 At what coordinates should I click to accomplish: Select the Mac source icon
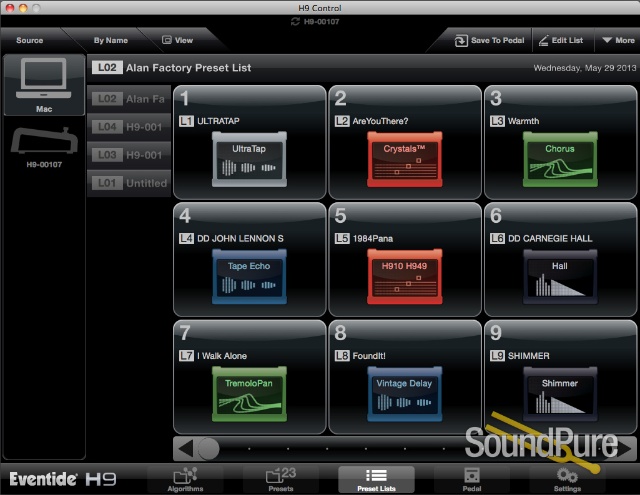tap(44, 85)
